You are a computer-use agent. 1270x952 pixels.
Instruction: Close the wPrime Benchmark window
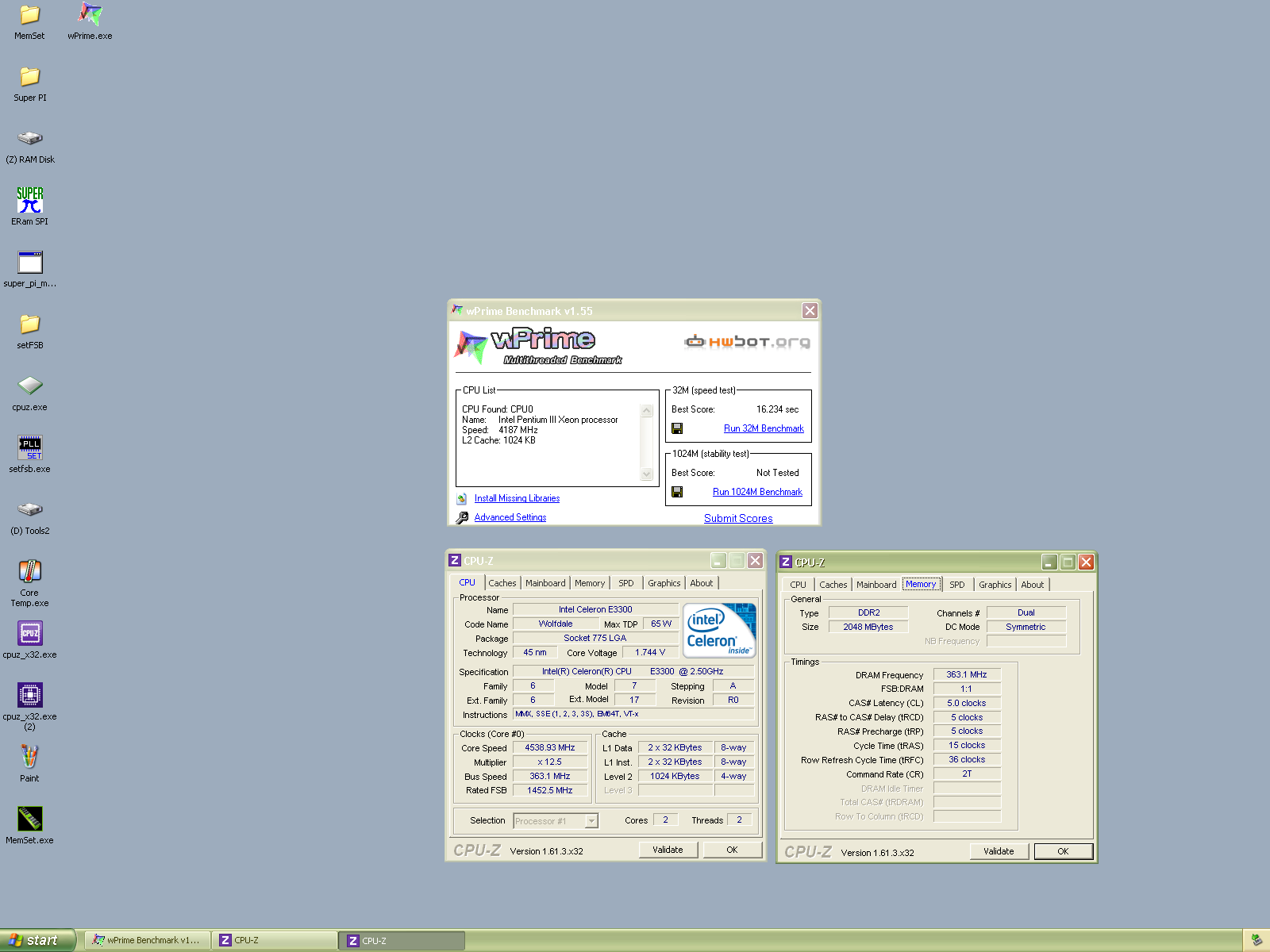click(810, 311)
